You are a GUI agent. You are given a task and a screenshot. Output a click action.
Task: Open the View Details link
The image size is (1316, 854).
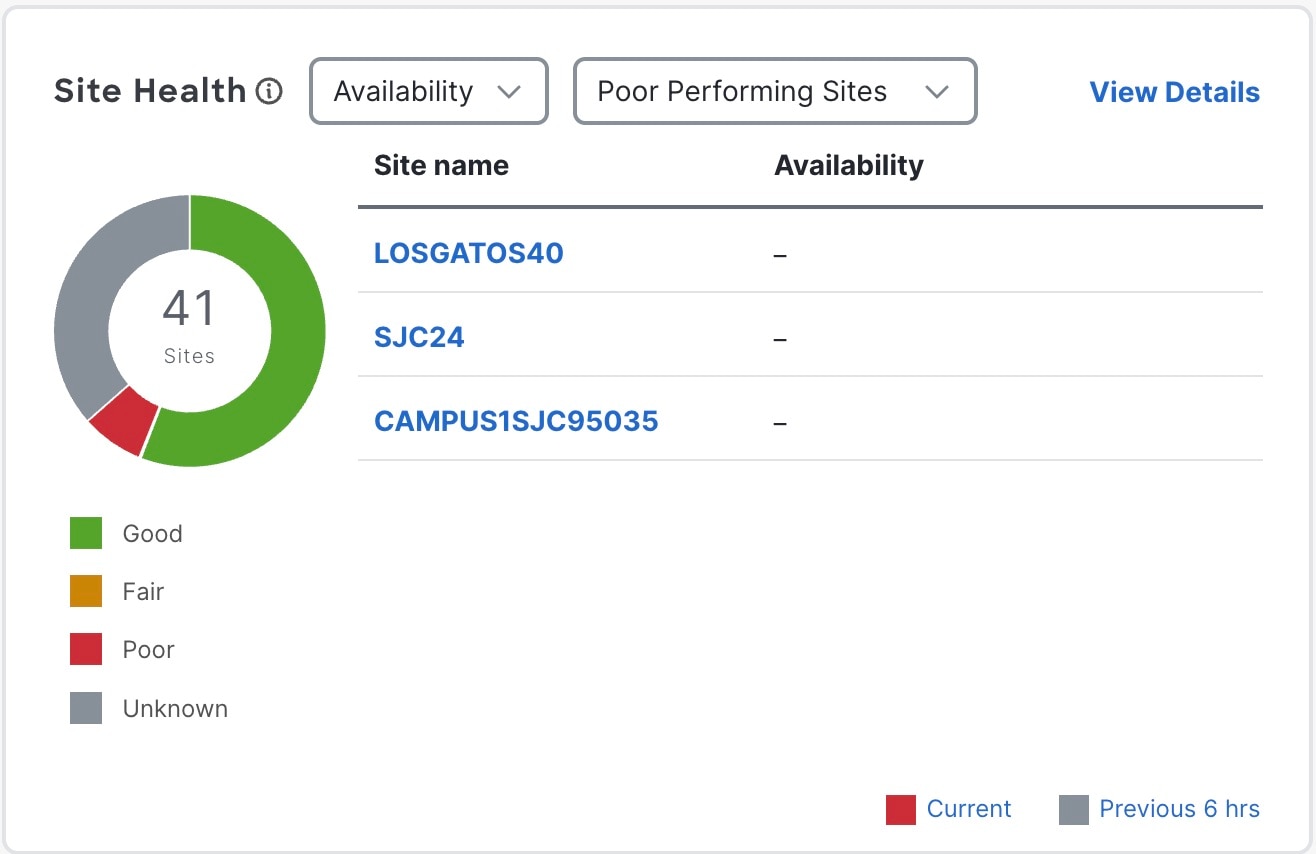(1174, 92)
